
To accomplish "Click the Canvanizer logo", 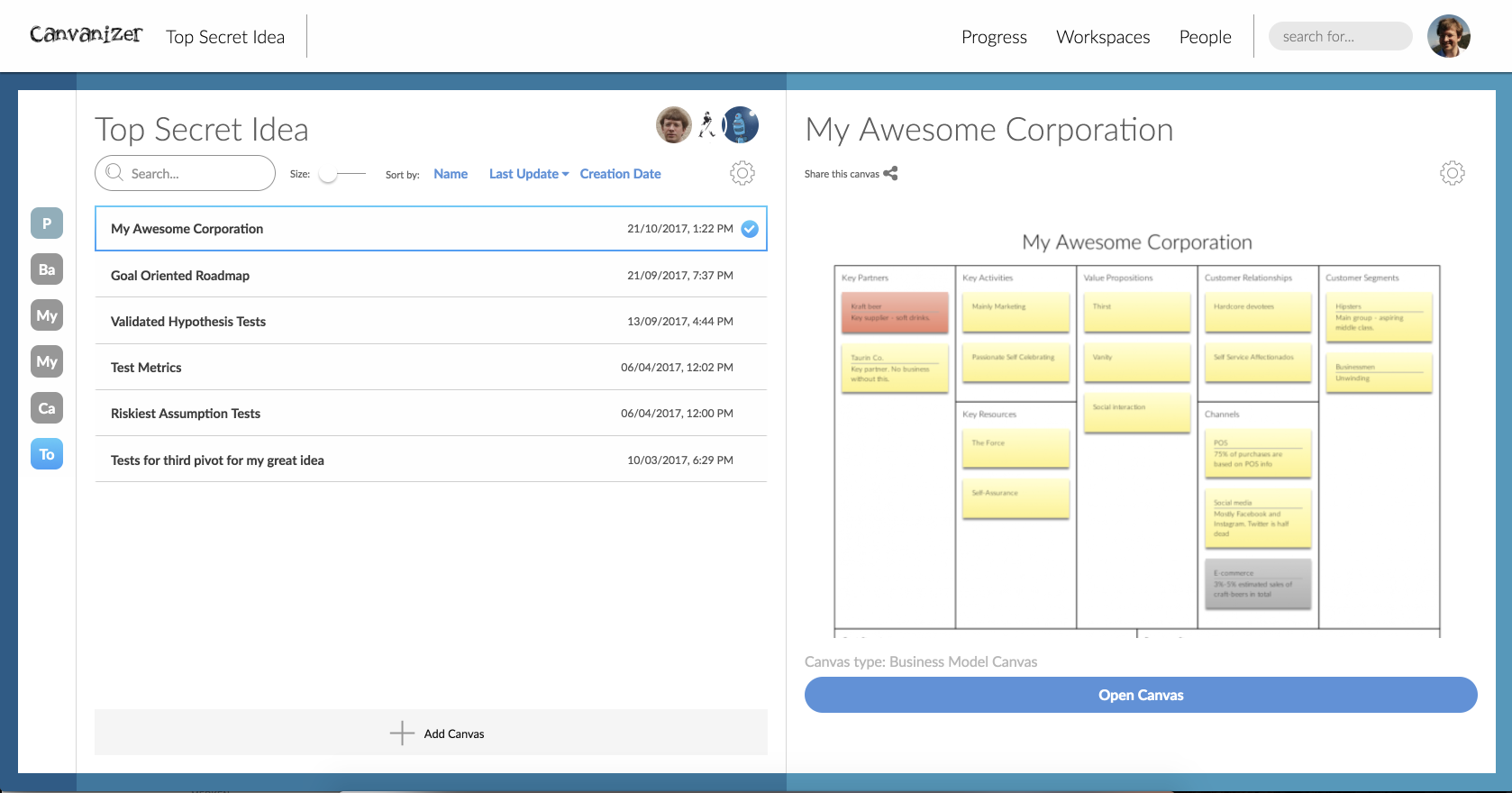I will (86, 35).
